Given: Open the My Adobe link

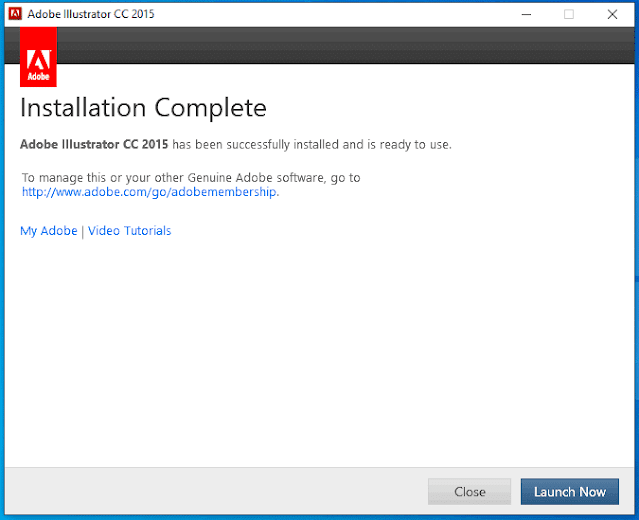Looking at the screenshot, I should 48,231.
